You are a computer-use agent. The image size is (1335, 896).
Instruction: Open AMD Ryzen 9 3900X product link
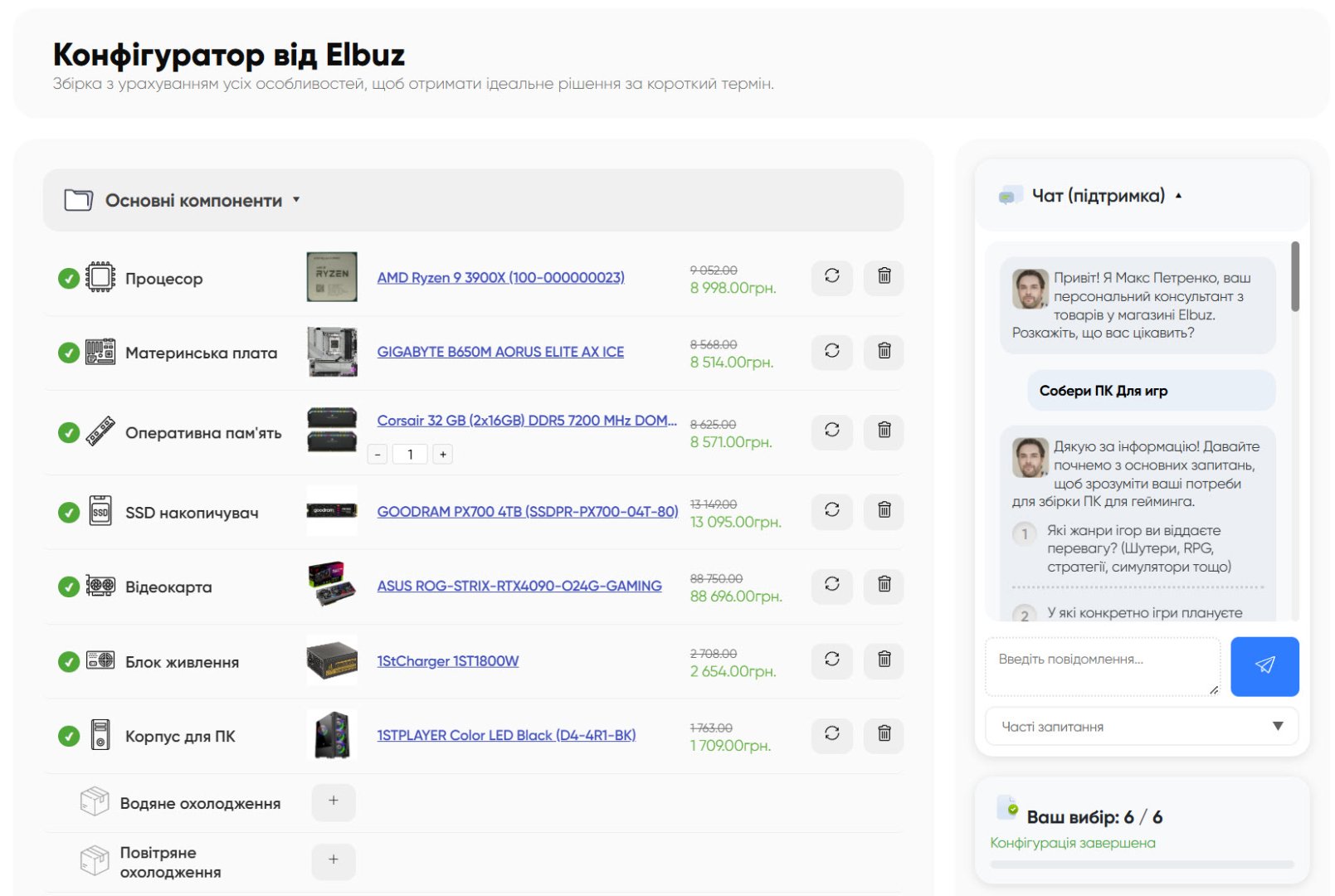point(501,277)
